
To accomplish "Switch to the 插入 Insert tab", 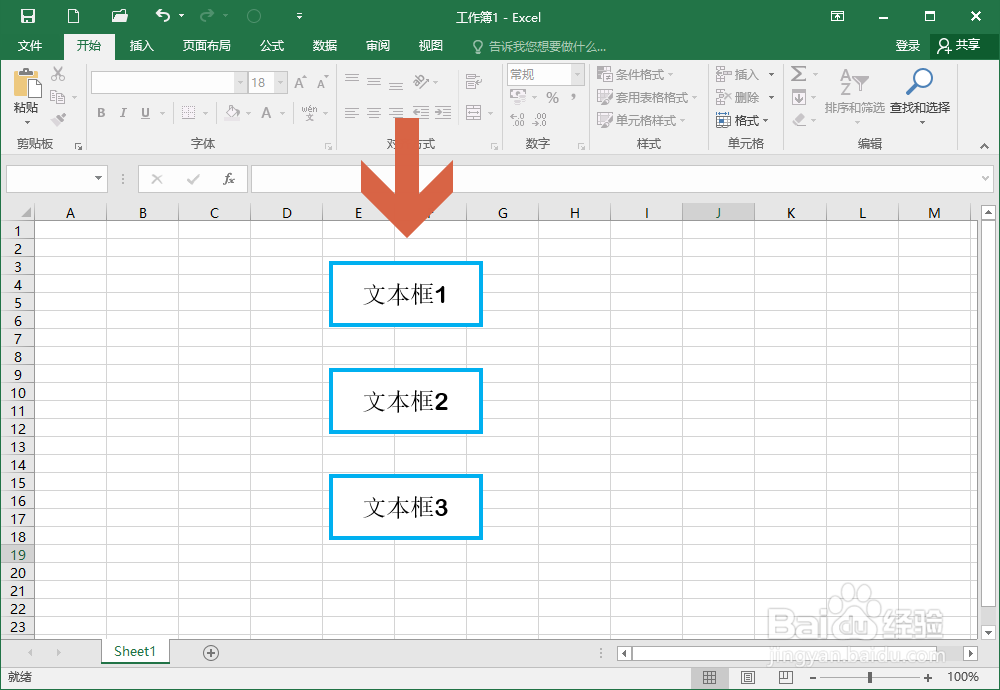I will click(x=142, y=45).
